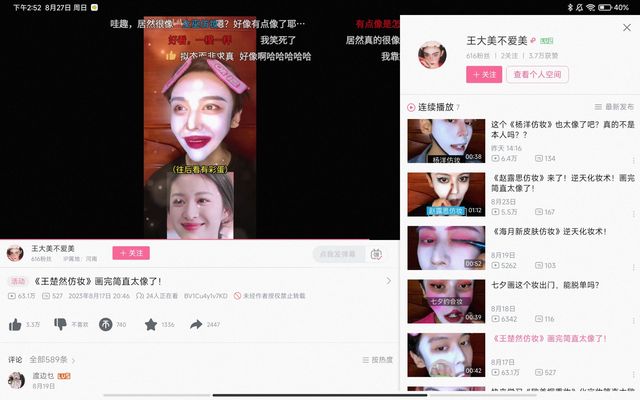
Task: Open 杨洋仿妆 video thumbnail
Action: pyautogui.click(x=446, y=141)
